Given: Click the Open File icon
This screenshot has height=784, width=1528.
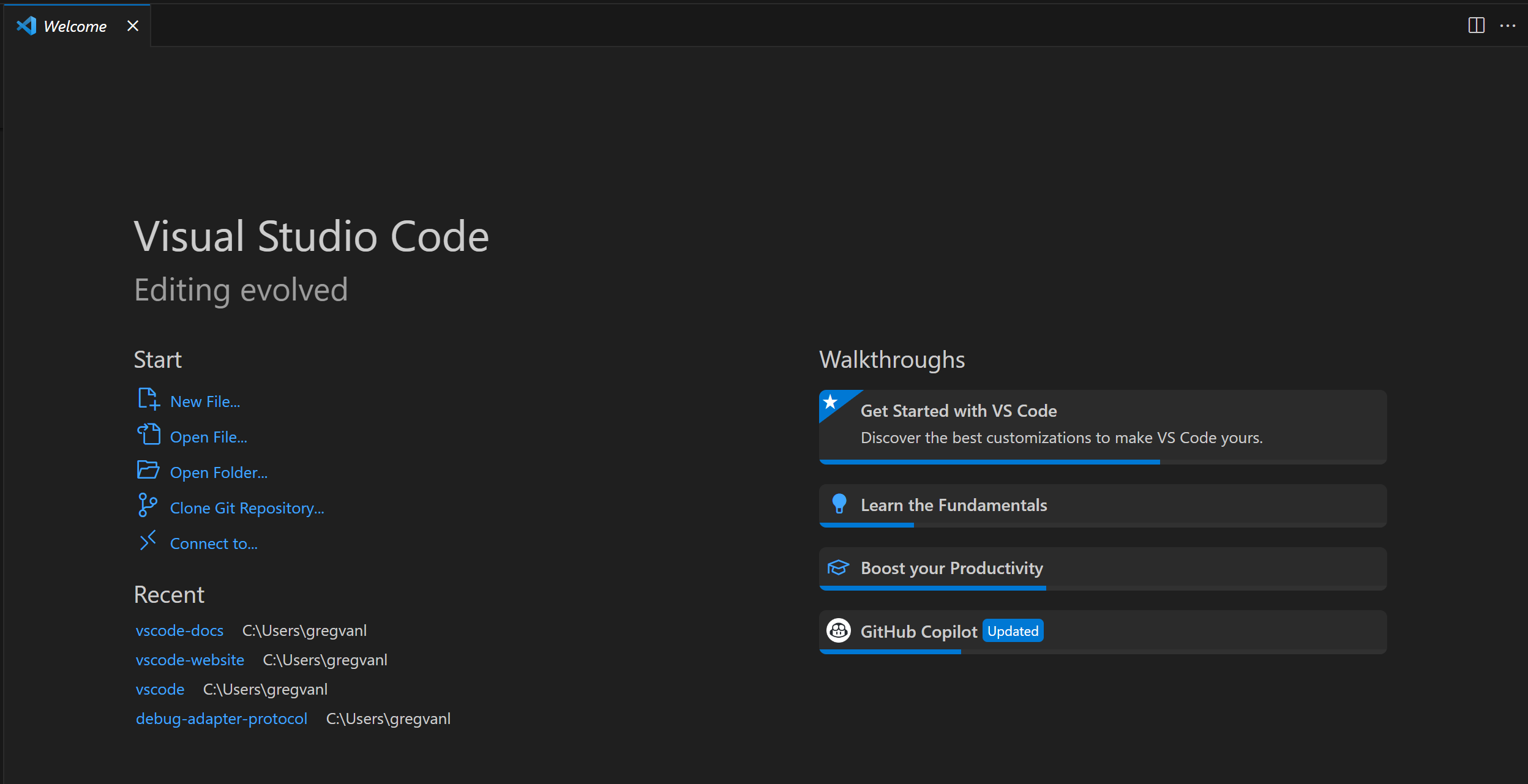Looking at the screenshot, I should coord(148,435).
